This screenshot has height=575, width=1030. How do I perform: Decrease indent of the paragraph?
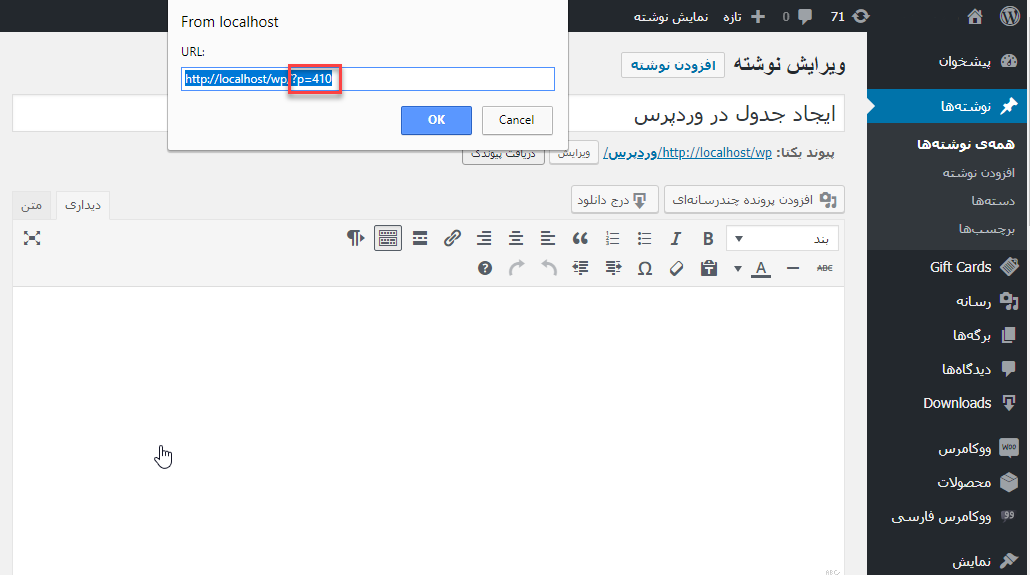click(x=613, y=268)
